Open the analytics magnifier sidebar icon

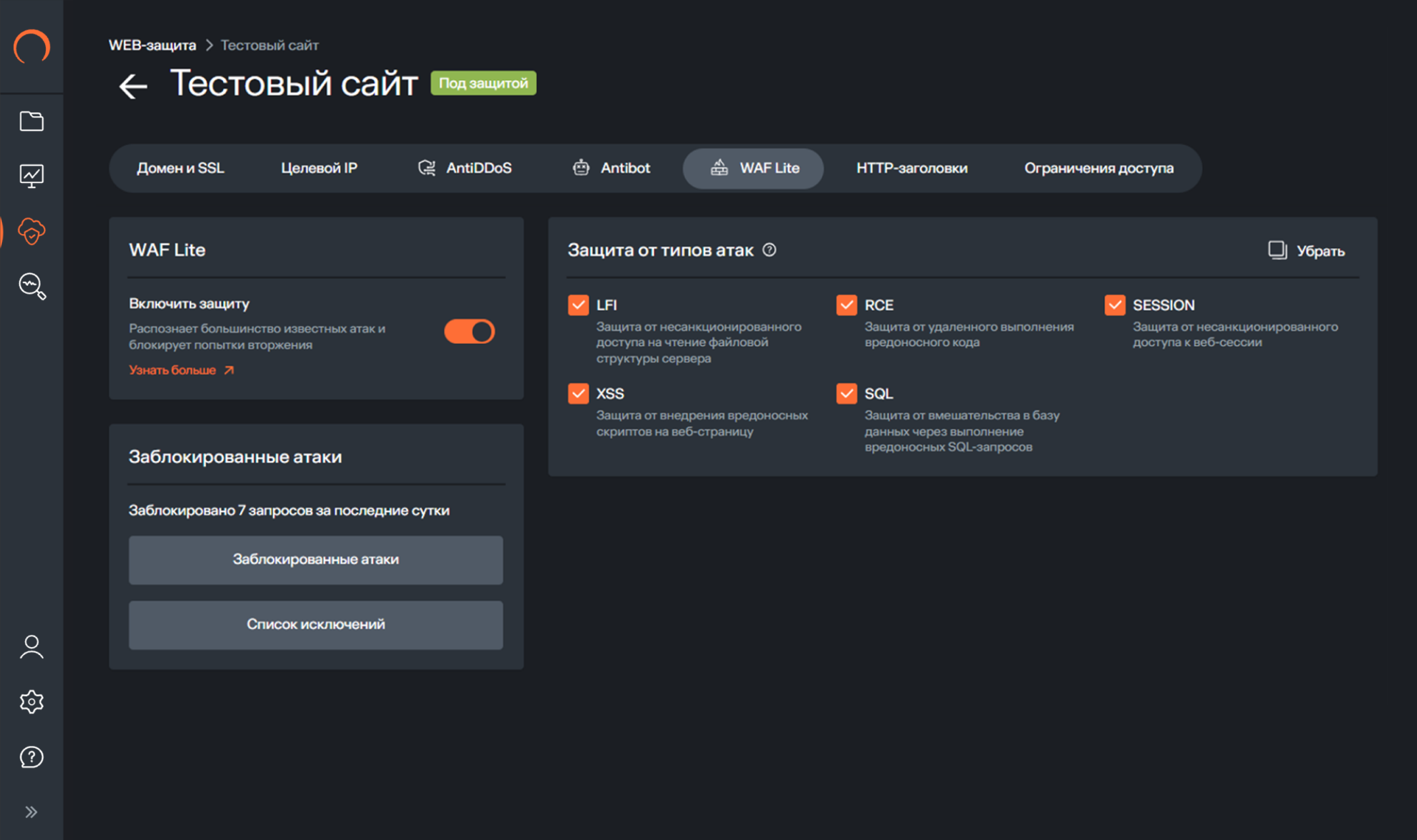(x=31, y=287)
